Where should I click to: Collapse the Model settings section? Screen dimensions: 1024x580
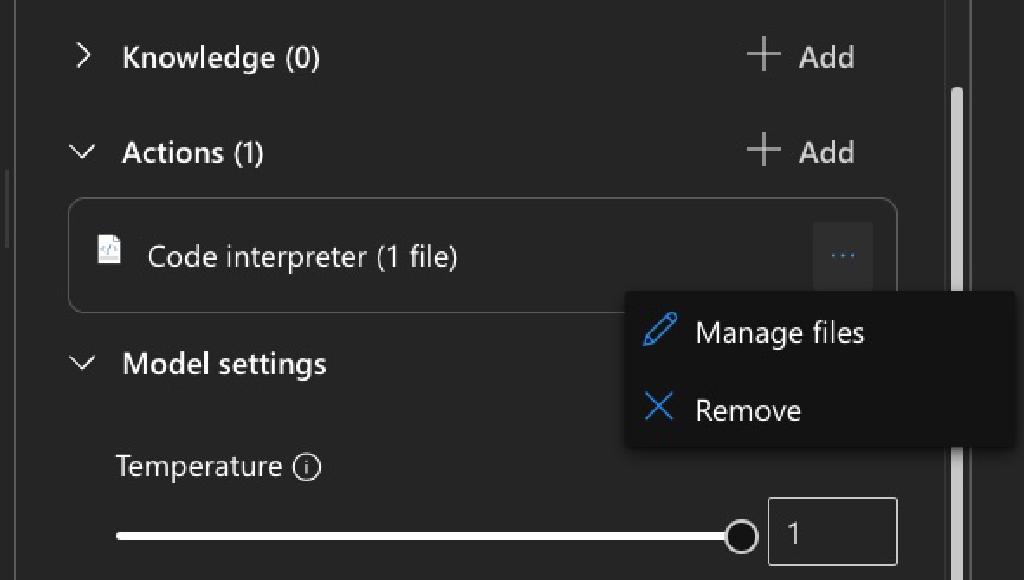(x=83, y=364)
